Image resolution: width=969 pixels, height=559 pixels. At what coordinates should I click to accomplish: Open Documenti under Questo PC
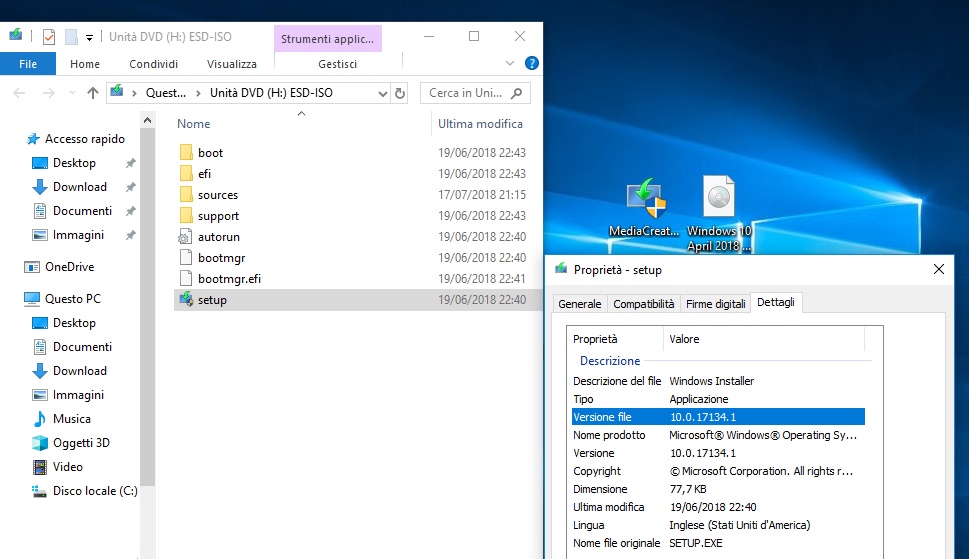pos(82,347)
